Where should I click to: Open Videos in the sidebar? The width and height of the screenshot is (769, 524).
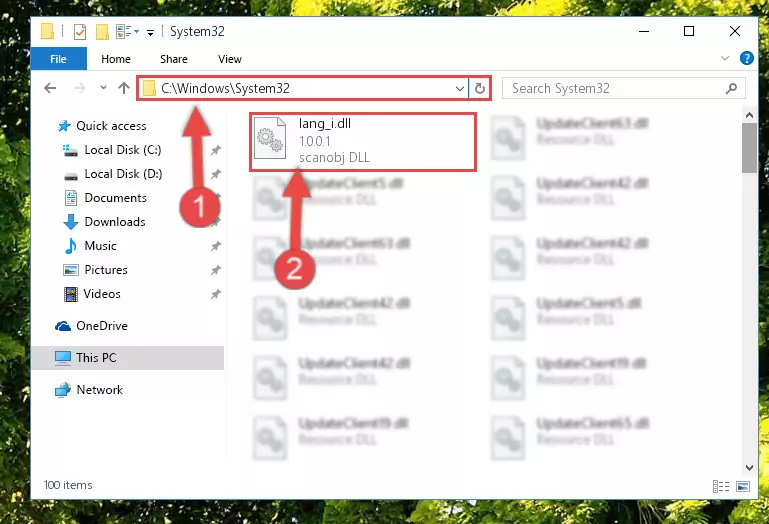(x=102, y=294)
